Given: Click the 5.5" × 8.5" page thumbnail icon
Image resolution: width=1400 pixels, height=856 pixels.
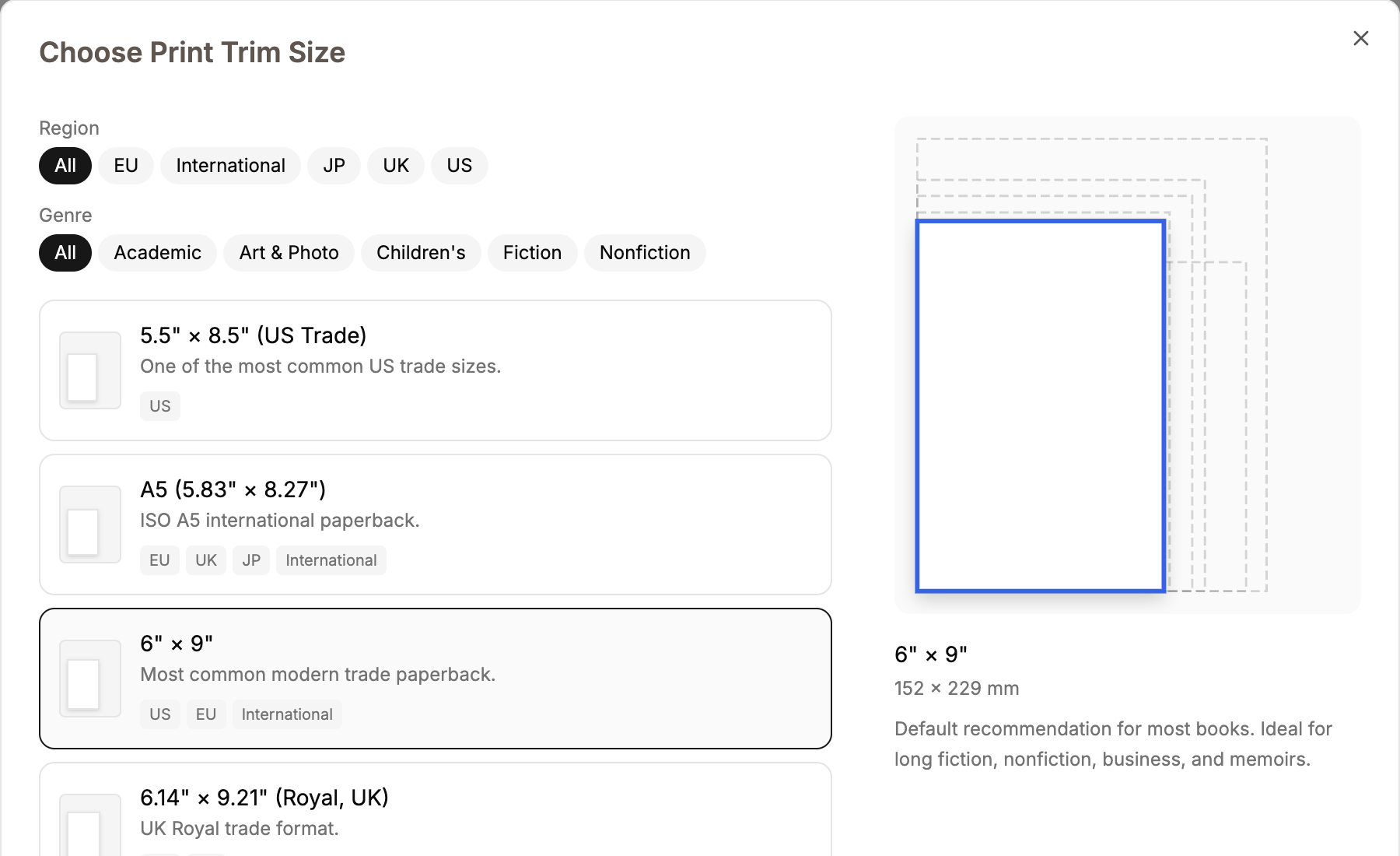Looking at the screenshot, I should pos(90,370).
